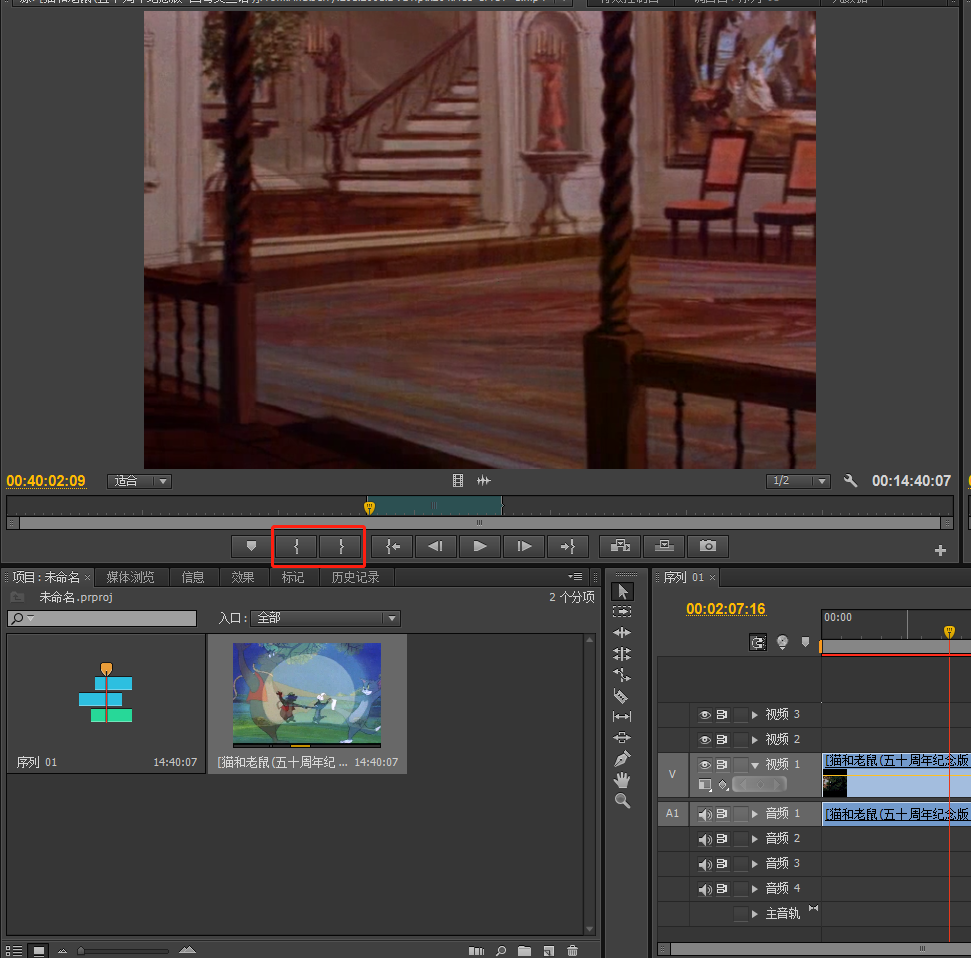The image size is (971, 958).
Task: Hide the 视频 2 track output
Action: coord(705,739)
